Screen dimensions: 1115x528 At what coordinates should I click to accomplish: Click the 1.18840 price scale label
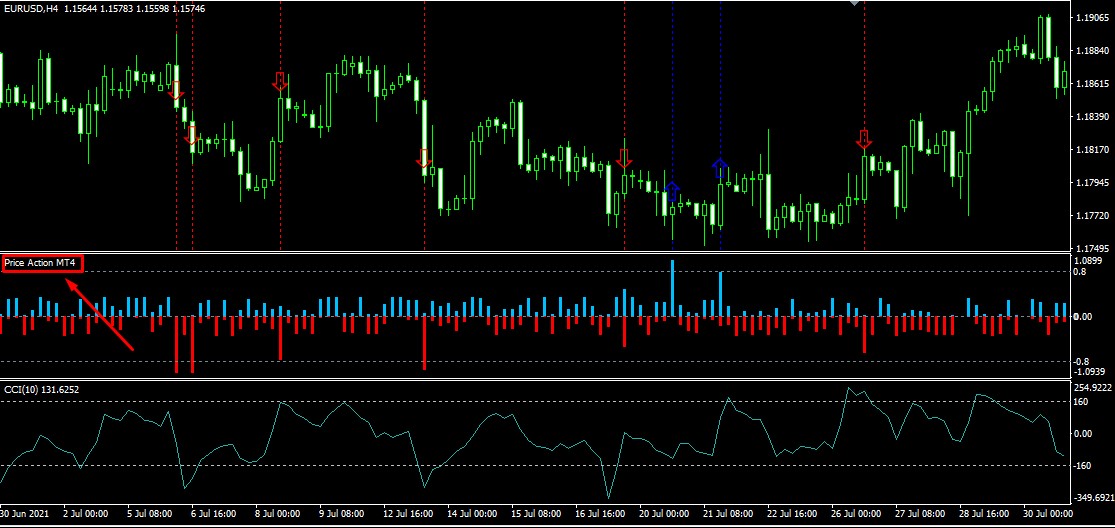pos(1093,51)
